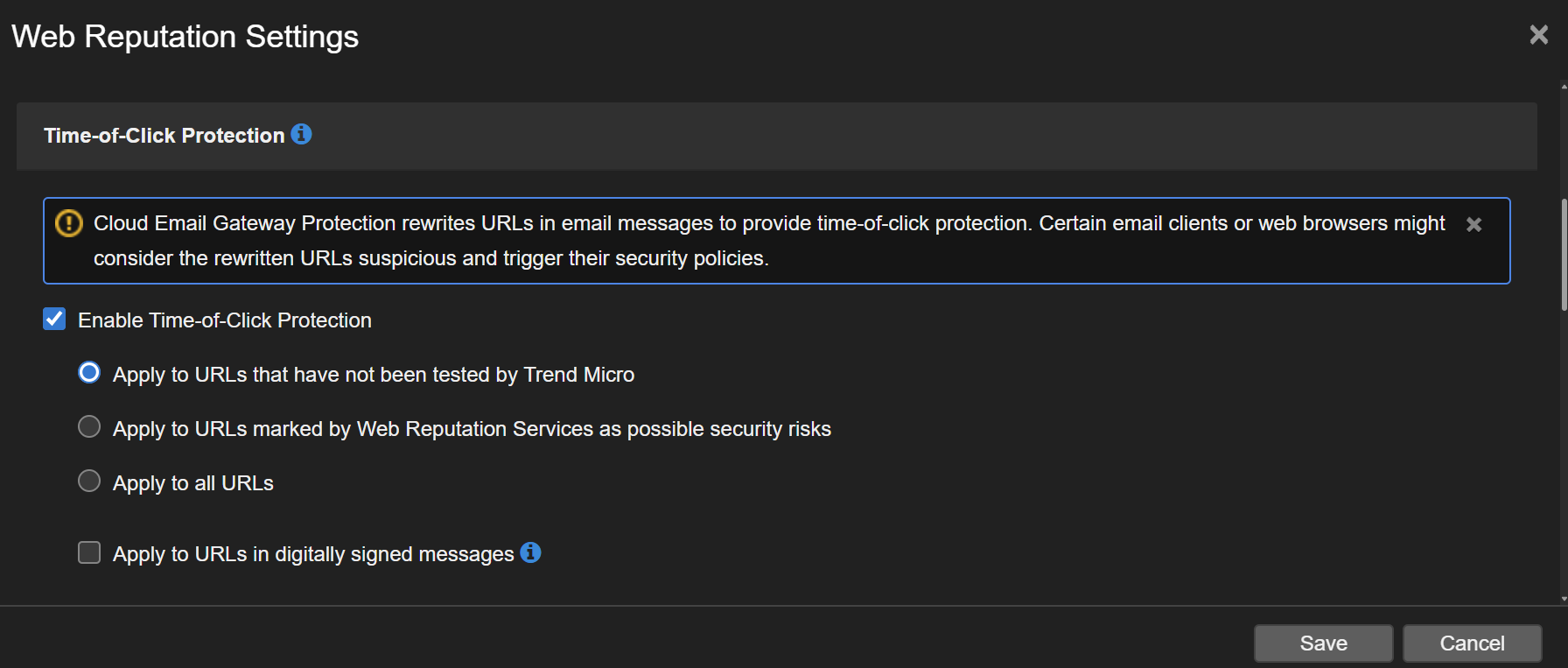Screen dimensions: 1568x668
Task: Click the 'Apply to URLs in digitally signed messages' text
Action: (313, 554)
